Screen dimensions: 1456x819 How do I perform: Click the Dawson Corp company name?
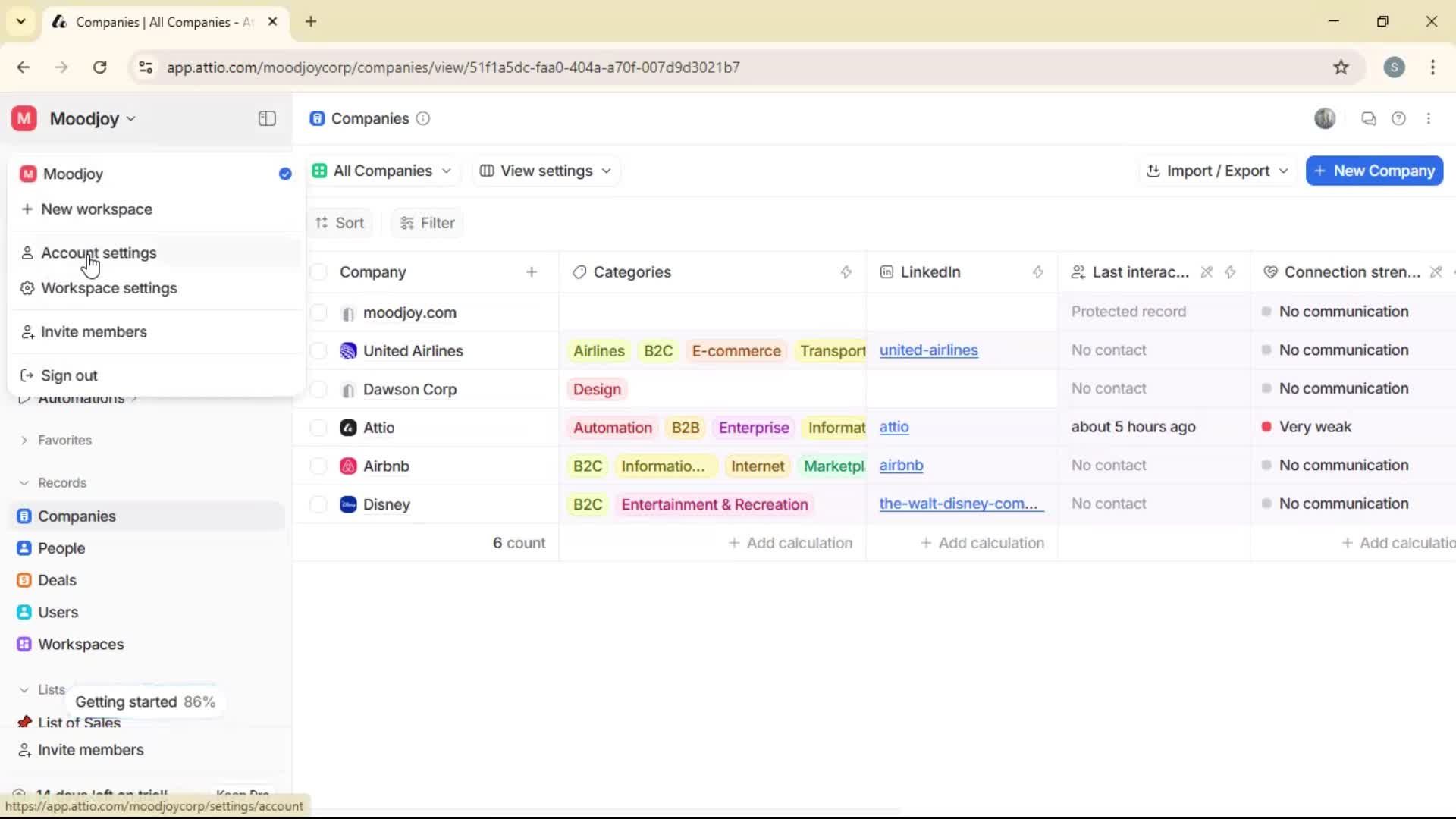409,389
